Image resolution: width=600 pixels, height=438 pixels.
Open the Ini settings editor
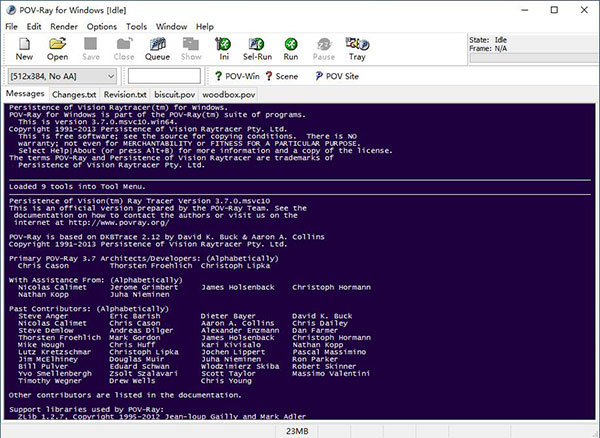[x=225, y=49]
